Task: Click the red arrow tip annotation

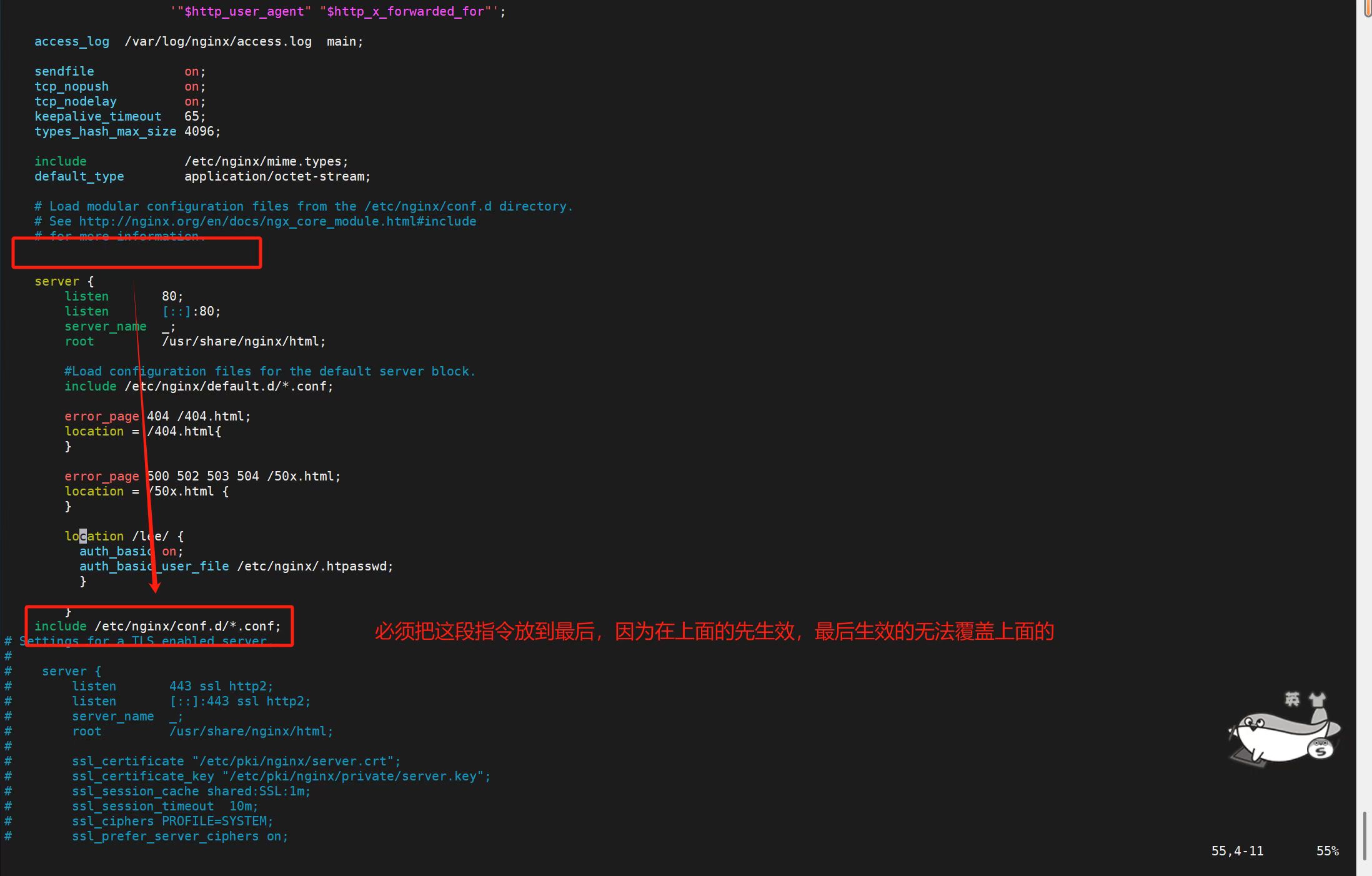Action: pyautogui.click(x=155, y=587)
